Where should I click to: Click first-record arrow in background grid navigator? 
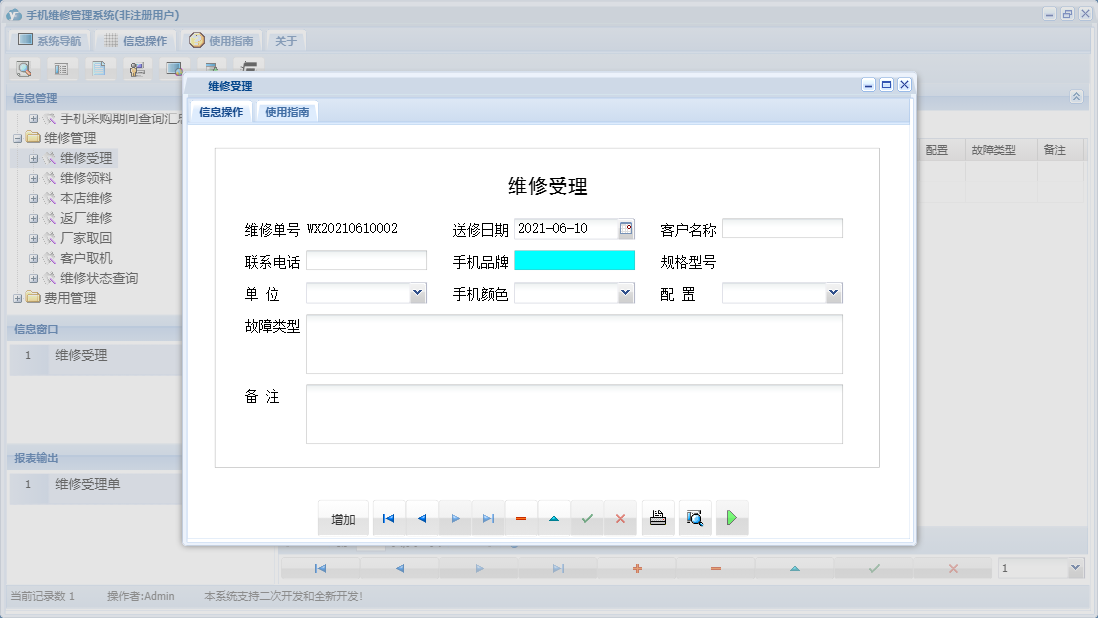pyautogui.click(x=320, y=568)
